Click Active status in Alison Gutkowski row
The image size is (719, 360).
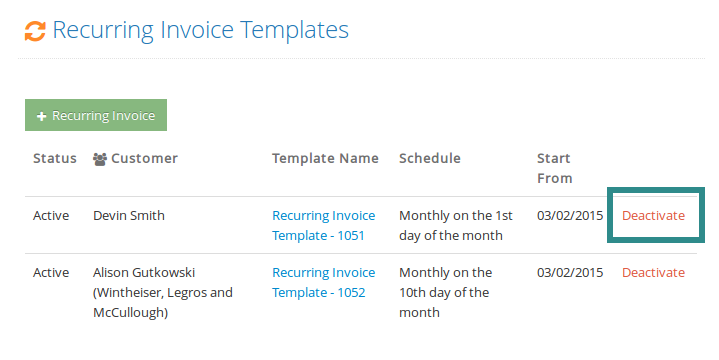(x=51, y=272)
